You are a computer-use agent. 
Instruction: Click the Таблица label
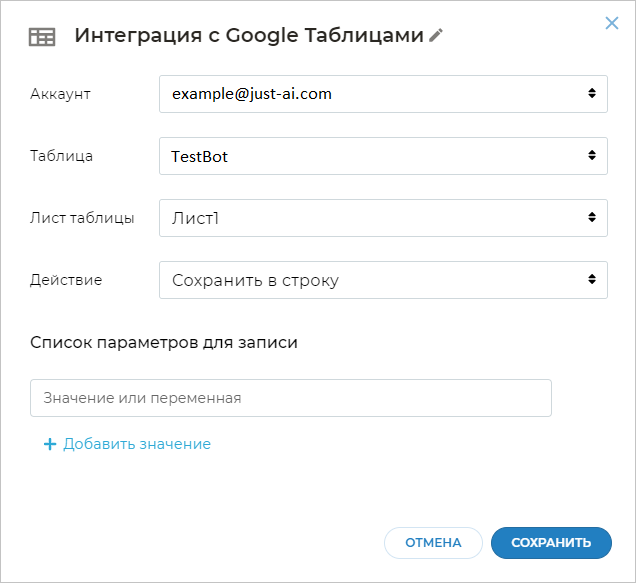point(61,156)
